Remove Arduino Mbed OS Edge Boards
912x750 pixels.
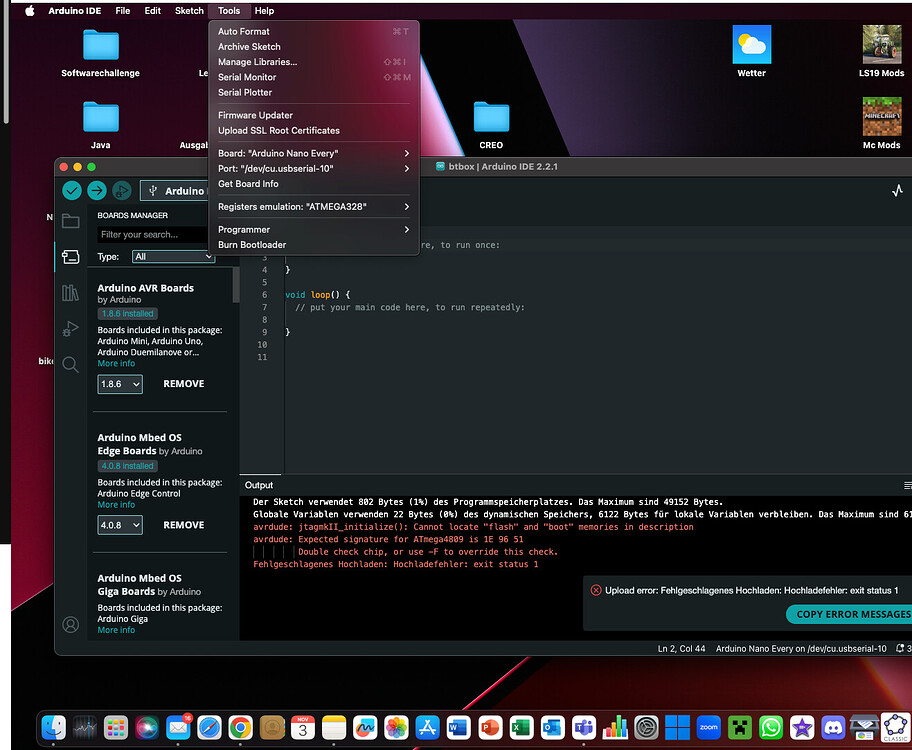(184, 525)
